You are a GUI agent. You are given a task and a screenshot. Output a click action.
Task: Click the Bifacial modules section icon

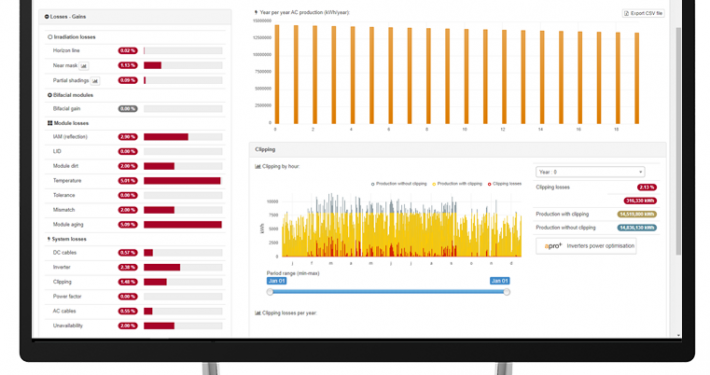tap(50, 95)
